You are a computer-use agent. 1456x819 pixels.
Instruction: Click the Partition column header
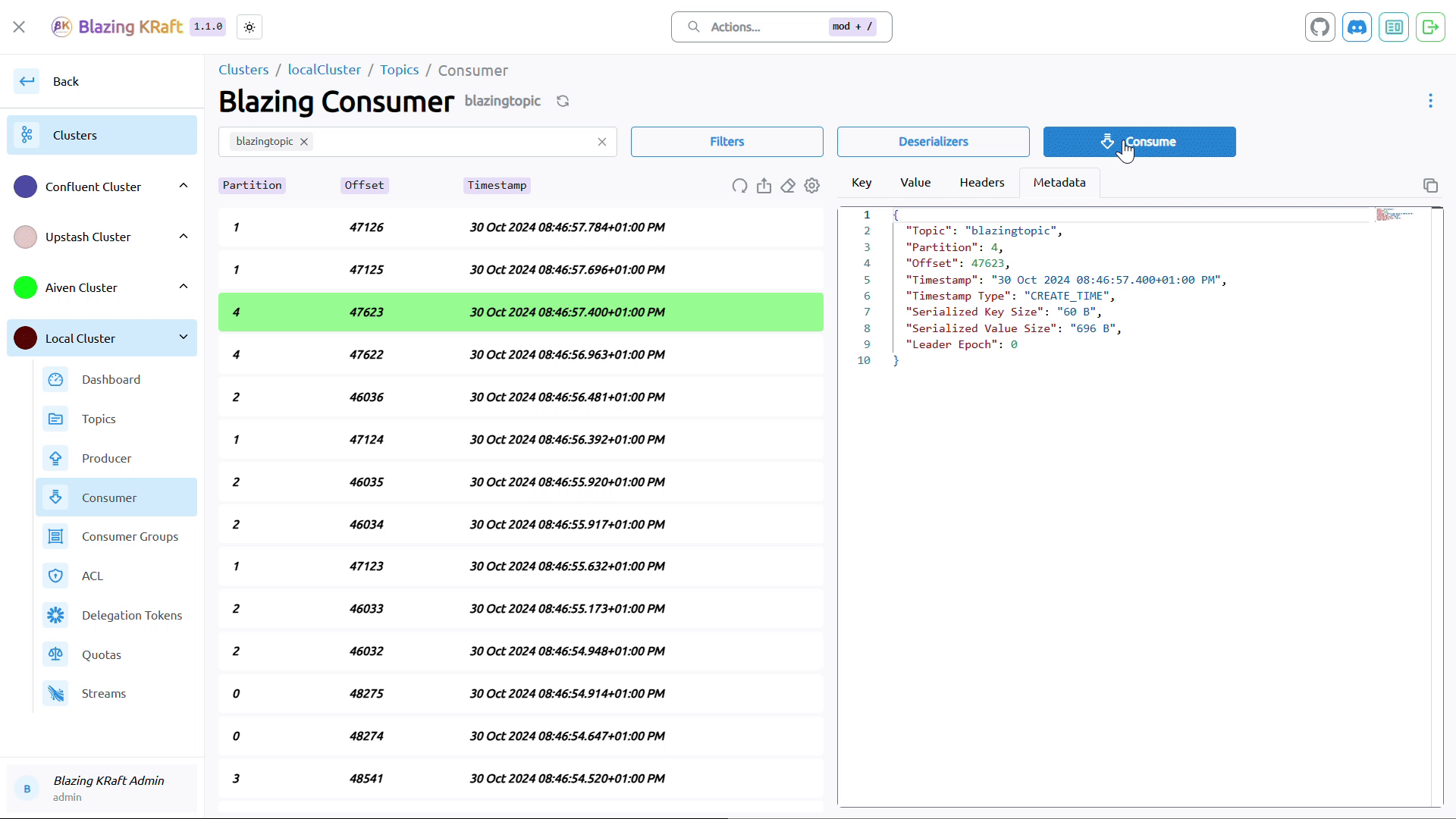[252, 185]
